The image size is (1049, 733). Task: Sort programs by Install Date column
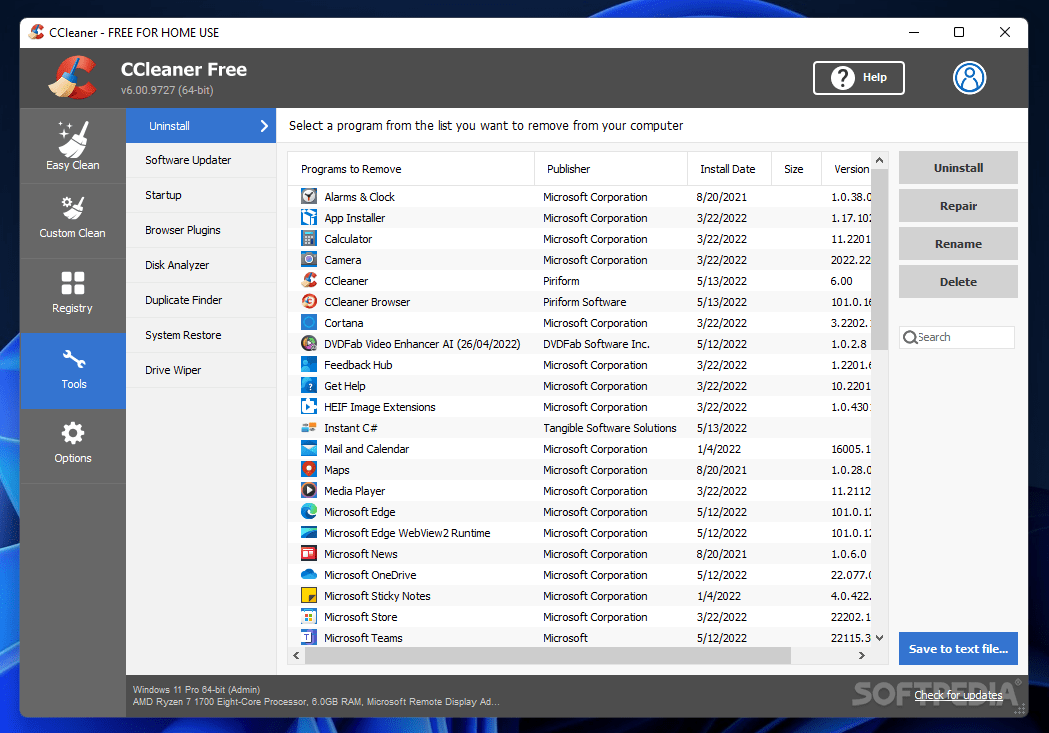pyautogui.click(x=729, y=168)
